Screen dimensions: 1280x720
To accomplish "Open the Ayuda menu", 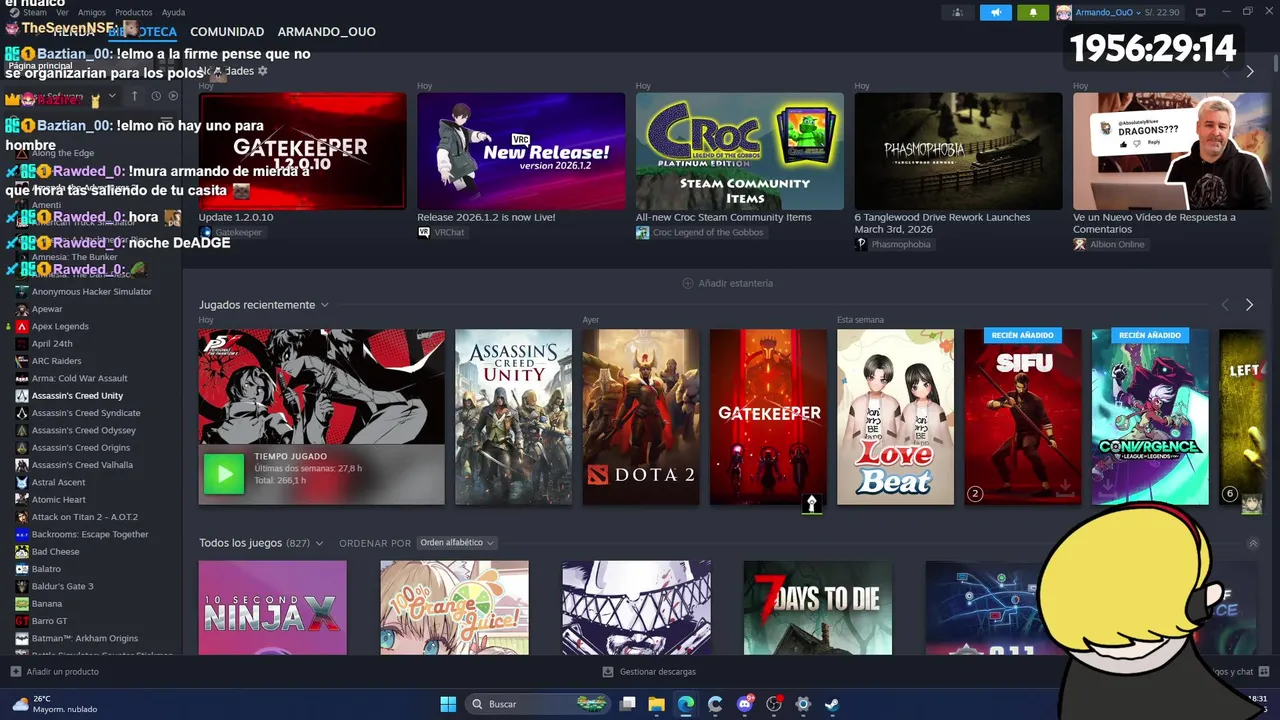I will tap(173, 12).
